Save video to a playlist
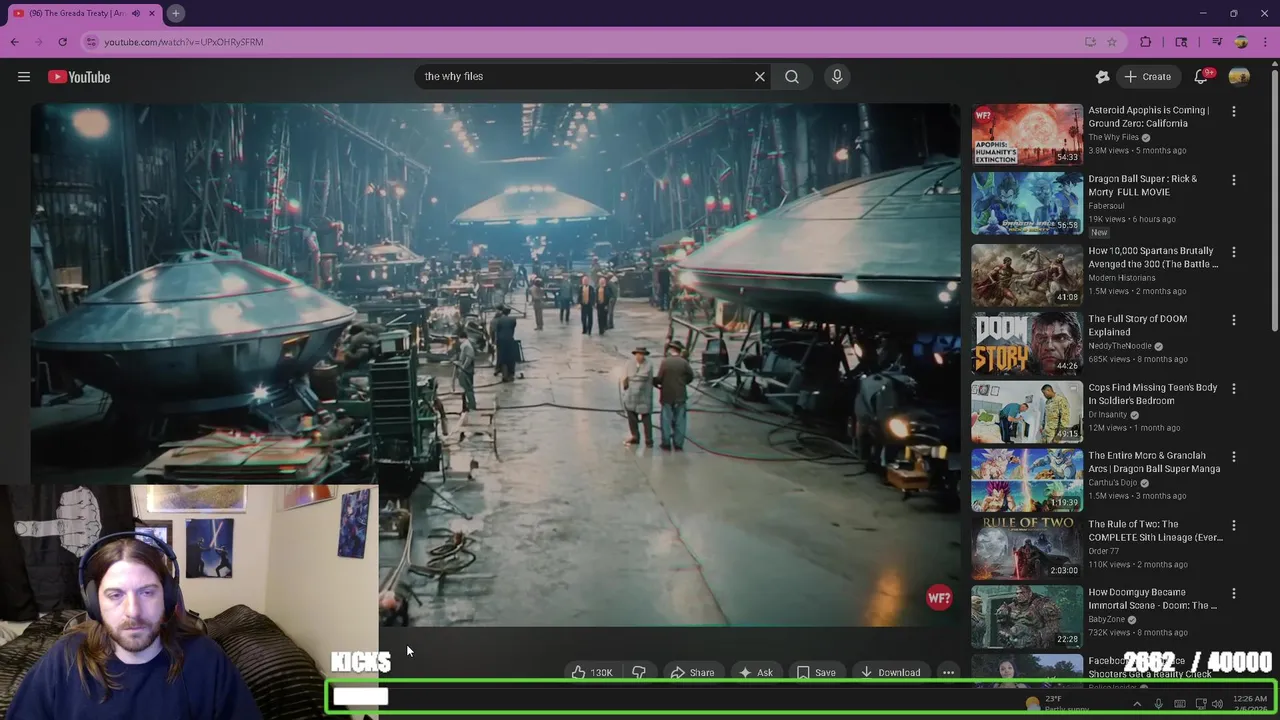Screen dimensions: 1280x720 pyautogui.click(x=816, y=672)
